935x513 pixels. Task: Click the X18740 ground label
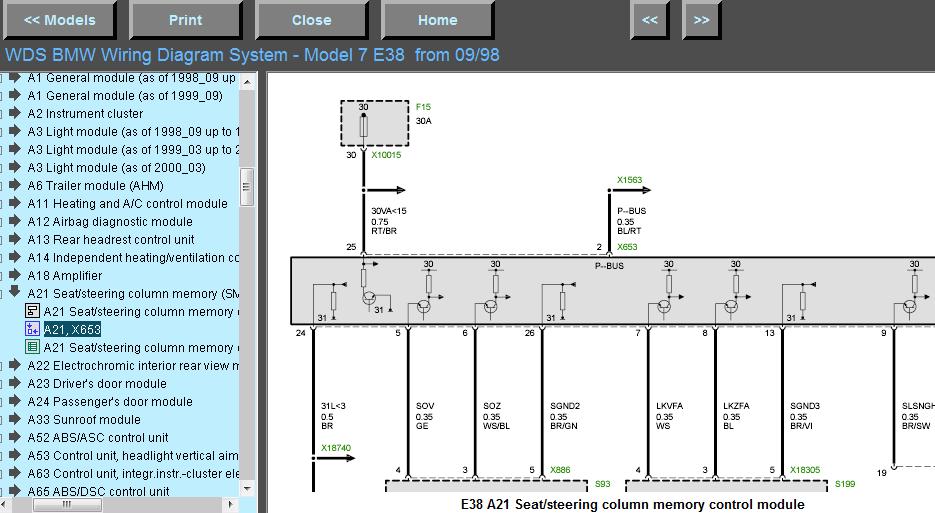pyautogui.click(x=336, y=448)
